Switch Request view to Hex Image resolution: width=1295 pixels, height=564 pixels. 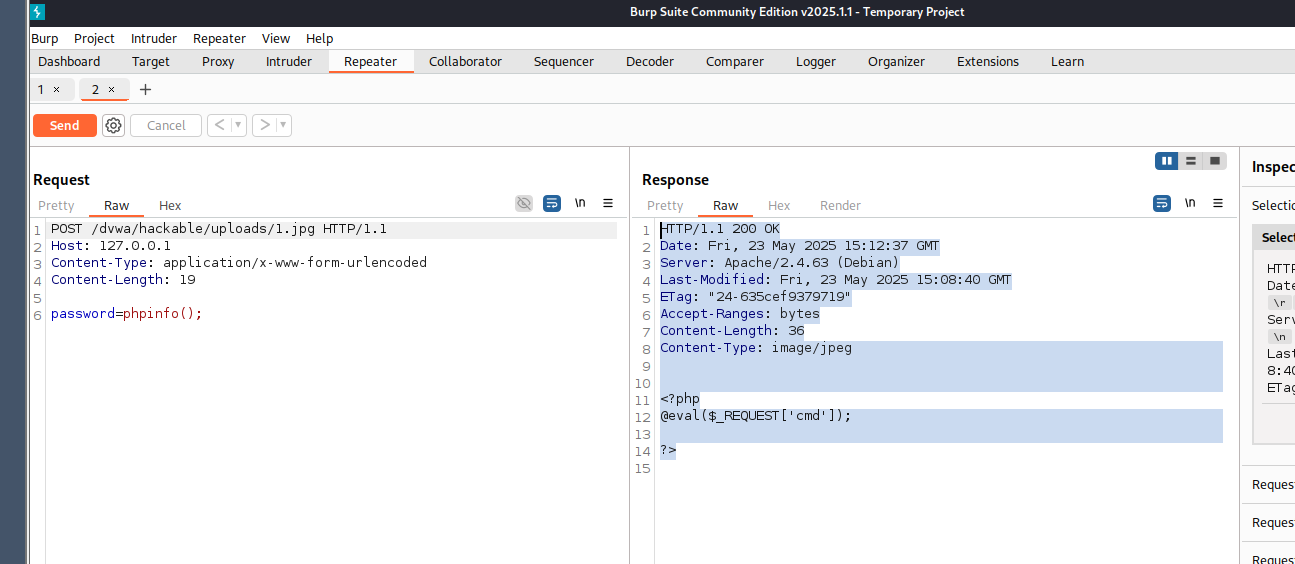(x=170, y=205)
